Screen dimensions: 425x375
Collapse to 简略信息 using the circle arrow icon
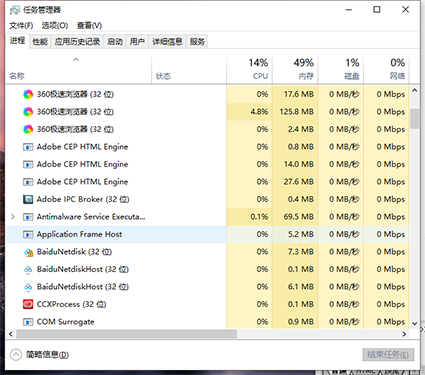pos(16,355)
